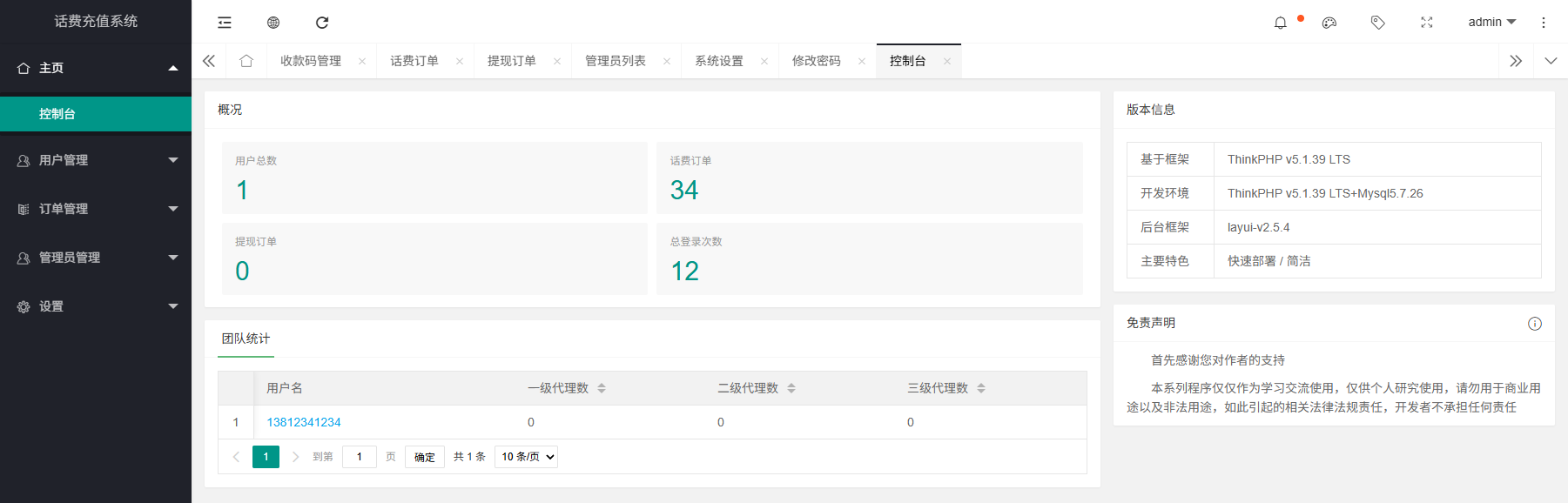The height and width of the screenshot is (503, 1568).
Task: Open the website globe icon
Action: pos(273,23)
